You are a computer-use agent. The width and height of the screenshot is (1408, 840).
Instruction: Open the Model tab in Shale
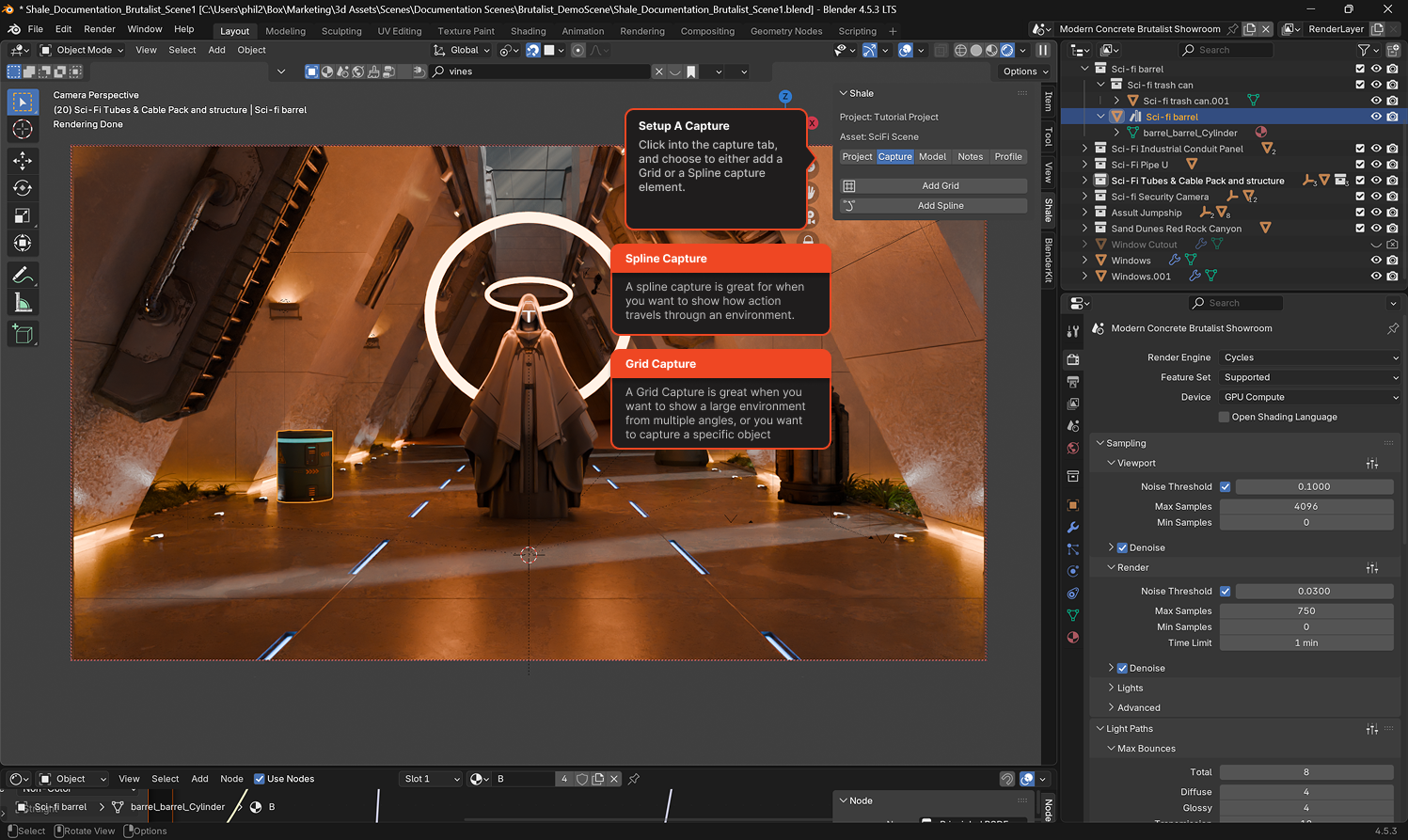tap(932, 157)
